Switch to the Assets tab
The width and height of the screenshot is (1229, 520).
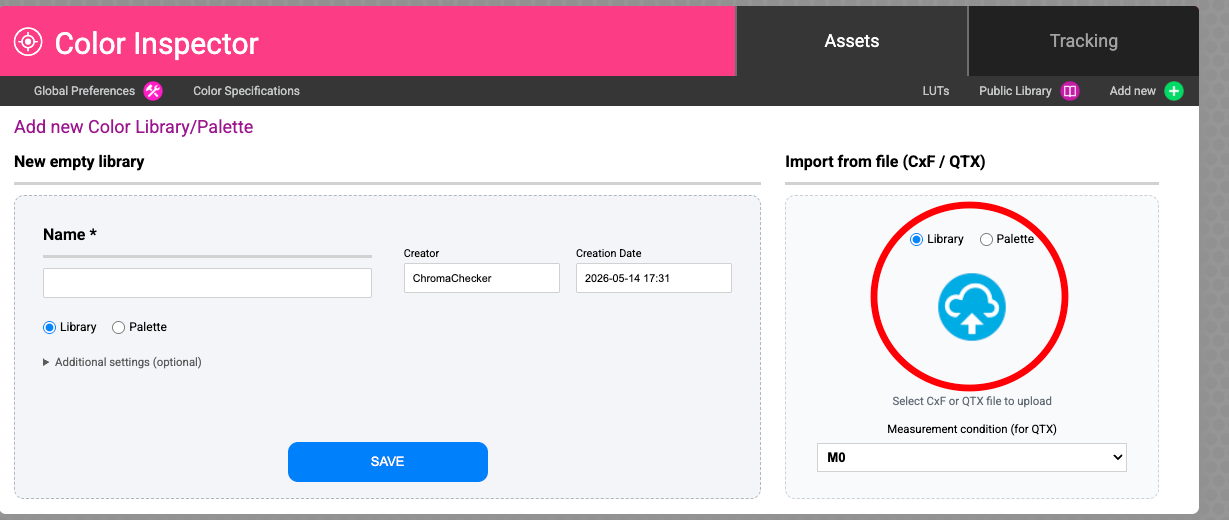852,41
